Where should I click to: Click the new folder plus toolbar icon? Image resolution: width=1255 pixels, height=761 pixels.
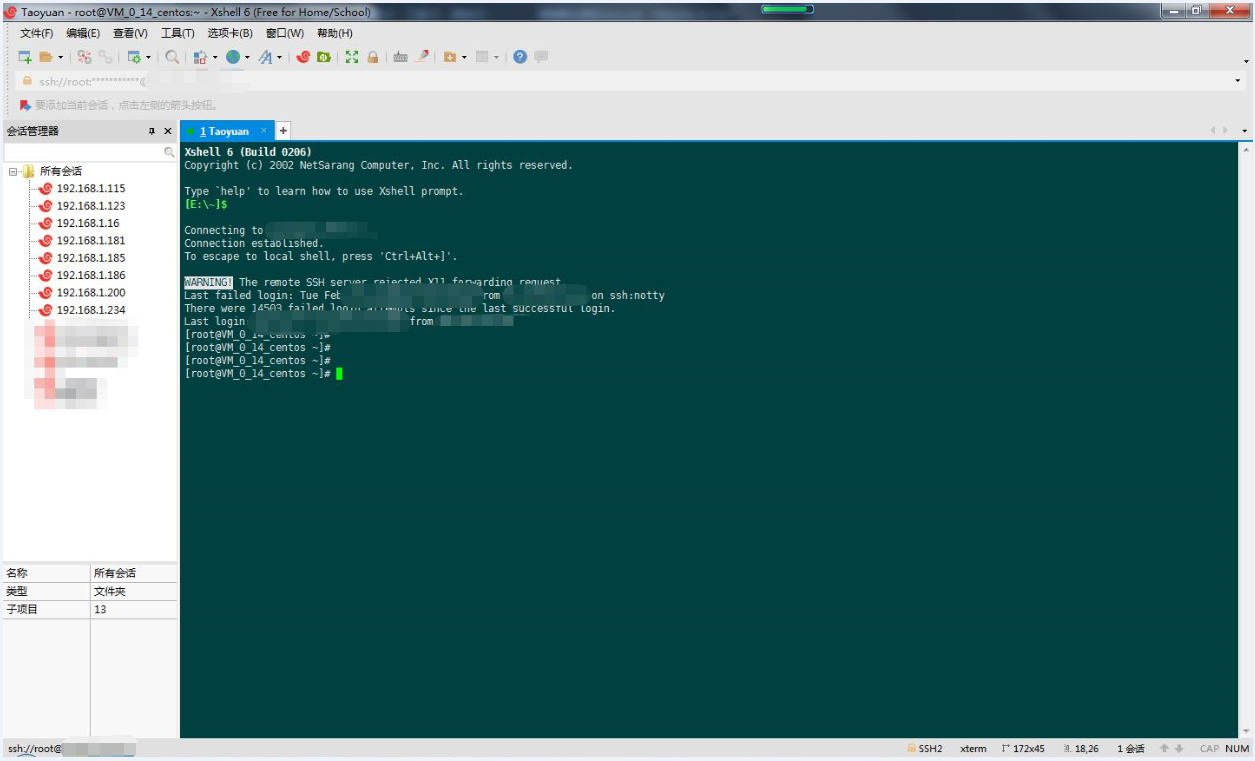pos(450,57)
